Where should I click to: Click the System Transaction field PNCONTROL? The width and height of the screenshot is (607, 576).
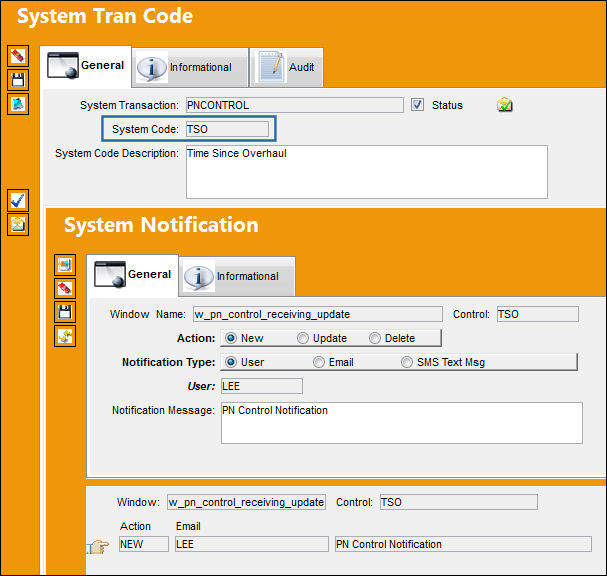pyautogui.click(x=295, y=105)
